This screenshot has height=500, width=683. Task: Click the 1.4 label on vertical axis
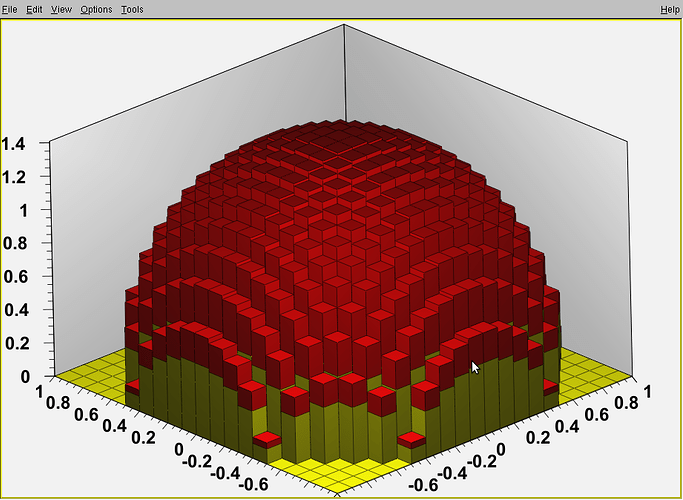14,144
